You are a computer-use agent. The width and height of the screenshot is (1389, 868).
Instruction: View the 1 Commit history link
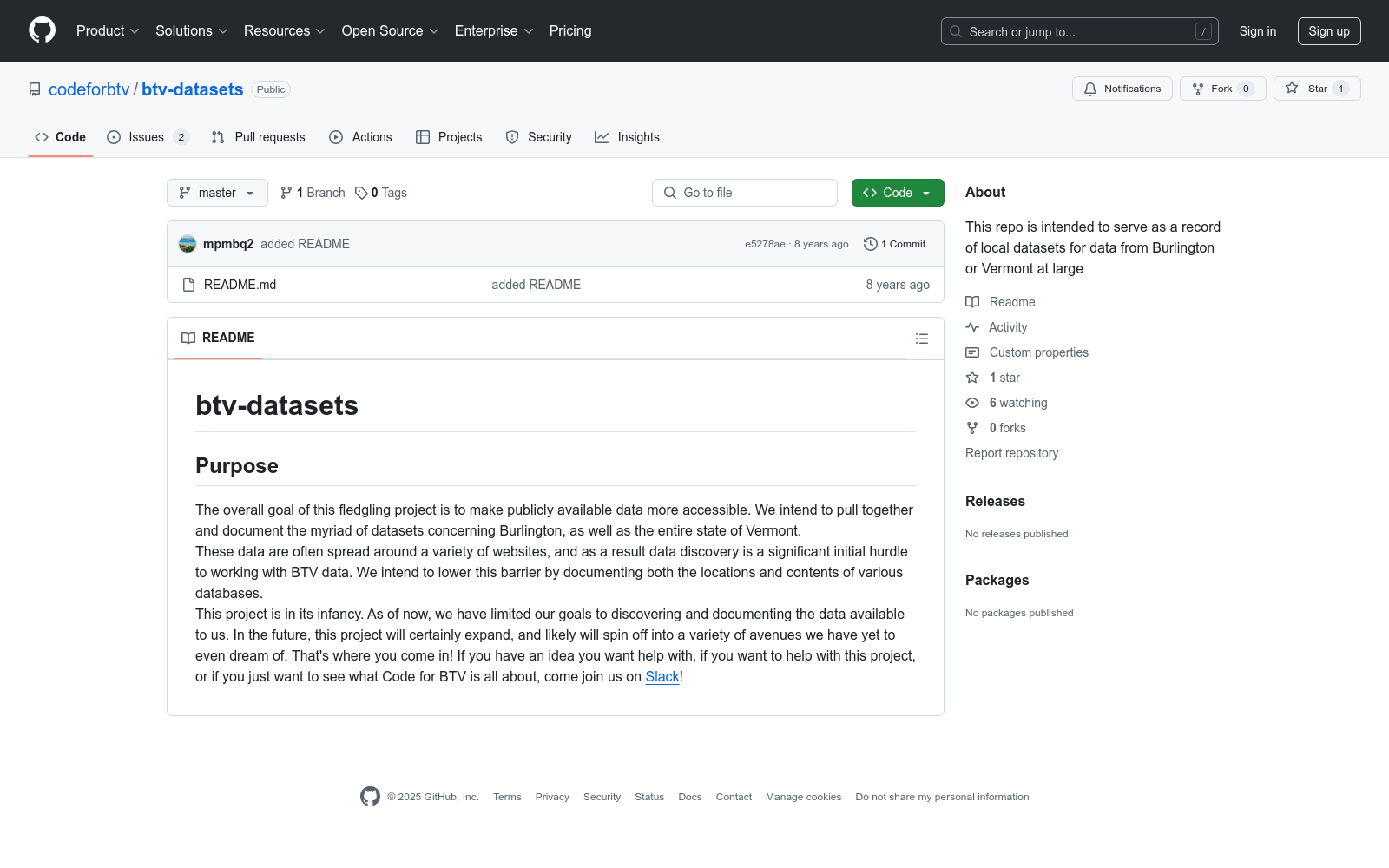pos(895,244)
